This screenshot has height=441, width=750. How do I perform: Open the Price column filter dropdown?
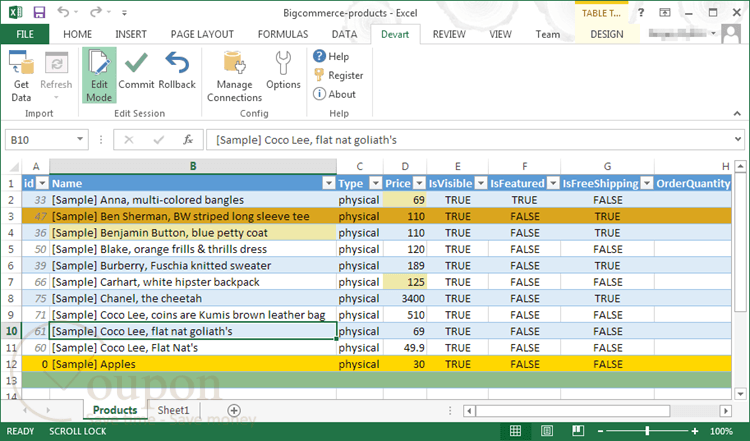pyautogui.click(x=419, y=183)
